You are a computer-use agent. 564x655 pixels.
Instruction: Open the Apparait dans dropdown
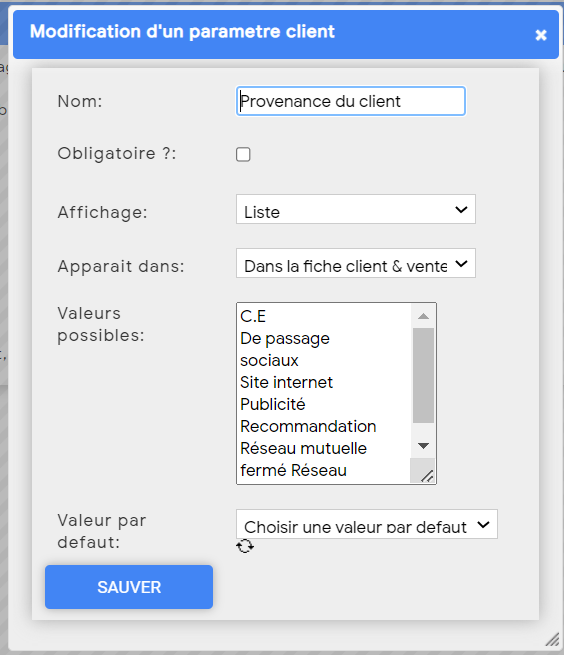pos(356,263)
